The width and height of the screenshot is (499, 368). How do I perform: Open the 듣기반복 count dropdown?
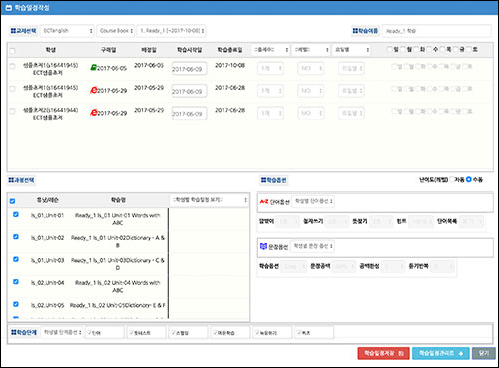pos(442,266)
